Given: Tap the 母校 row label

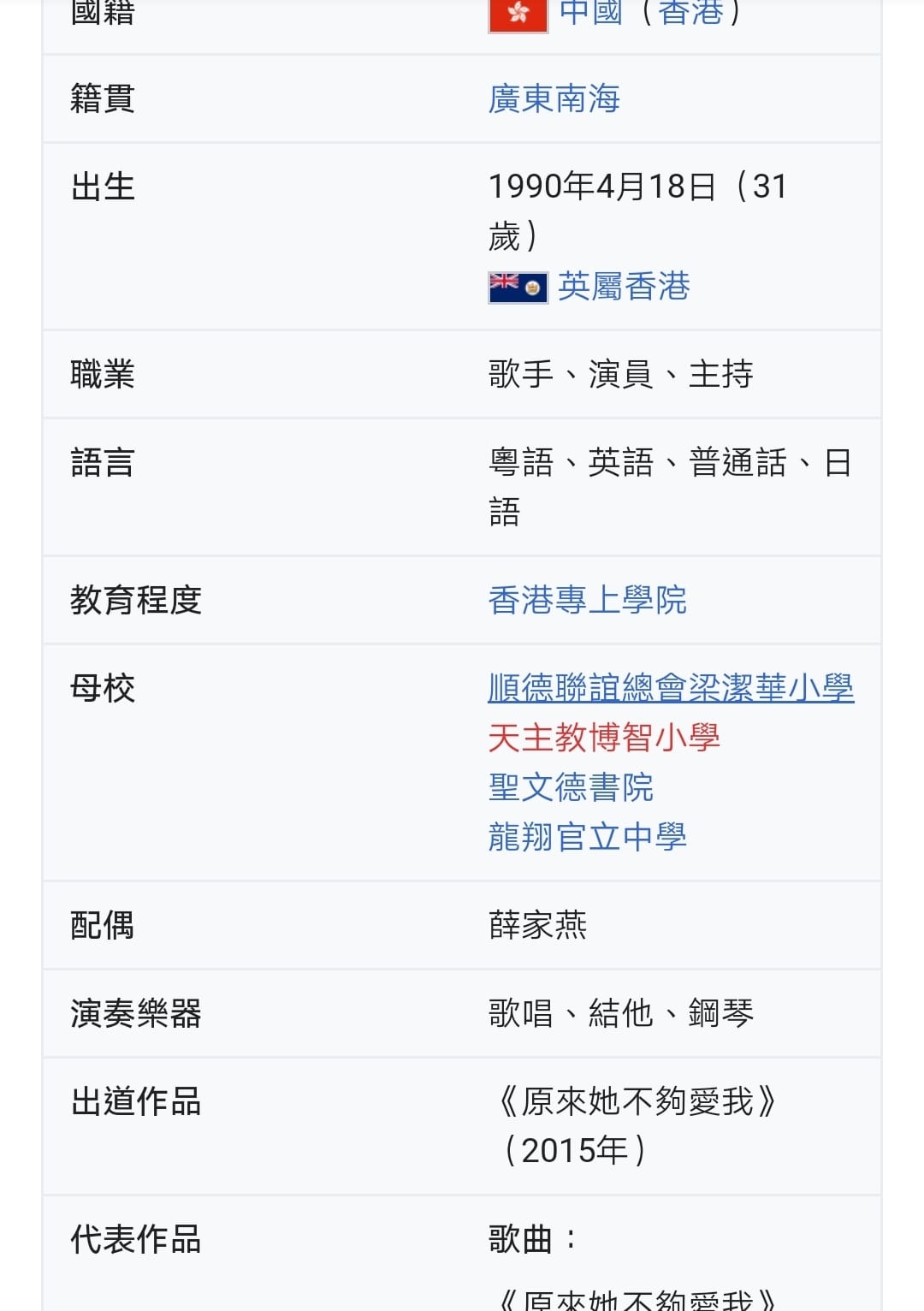Looking at the screenshot, I should (x=103, y=688).
